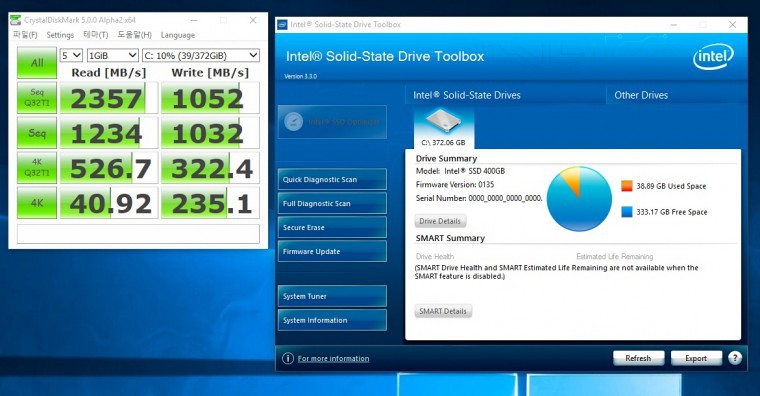Open the System Tuner

point(332,296)
